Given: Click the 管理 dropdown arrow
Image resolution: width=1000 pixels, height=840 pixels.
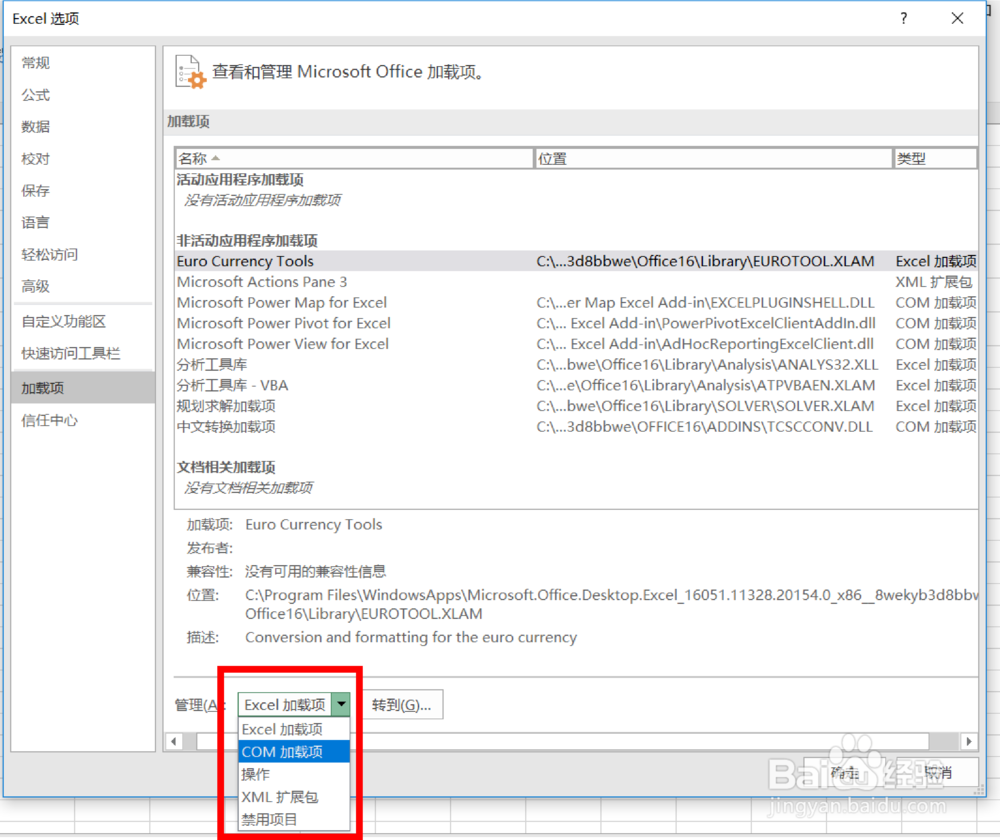Looking at the screenshot, I should (342, 704).
